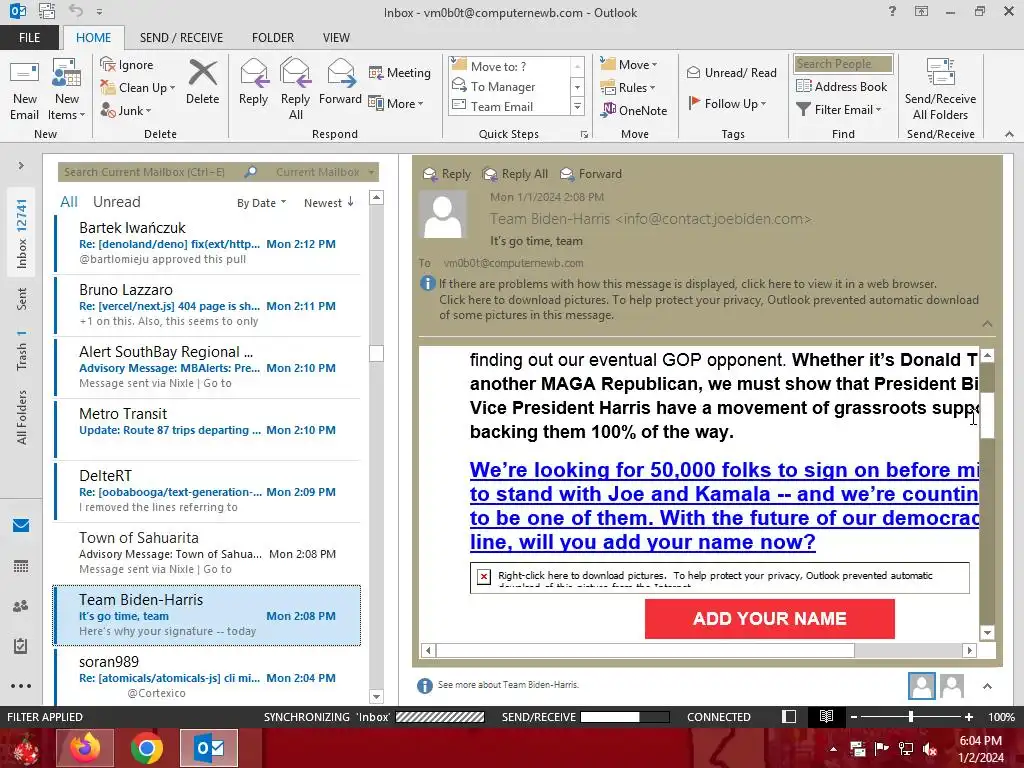1024x768 pixels.
Task: Select the HOME tab
Action: 93,38
